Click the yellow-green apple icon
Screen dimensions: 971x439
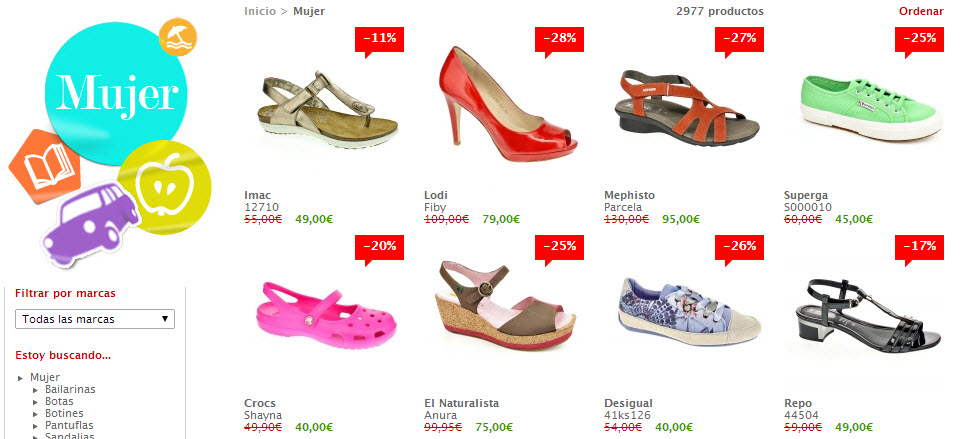click(165, 187)
